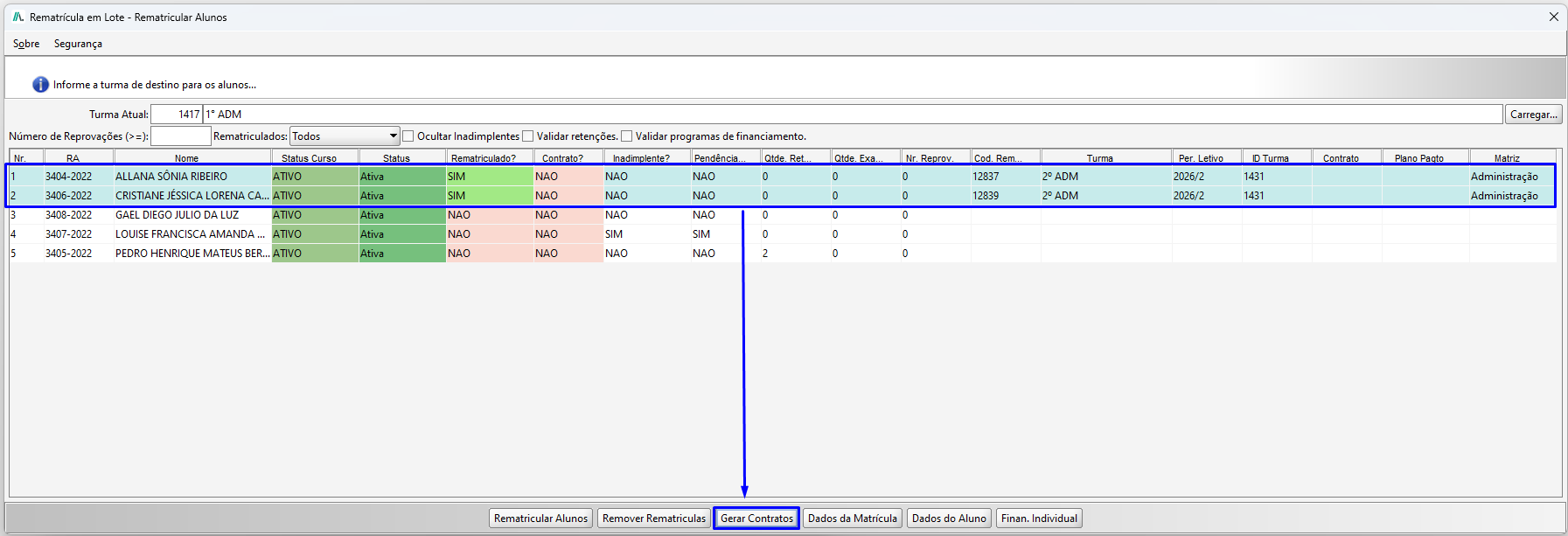Click the ID Turma column header

(x=1277, y=158)
